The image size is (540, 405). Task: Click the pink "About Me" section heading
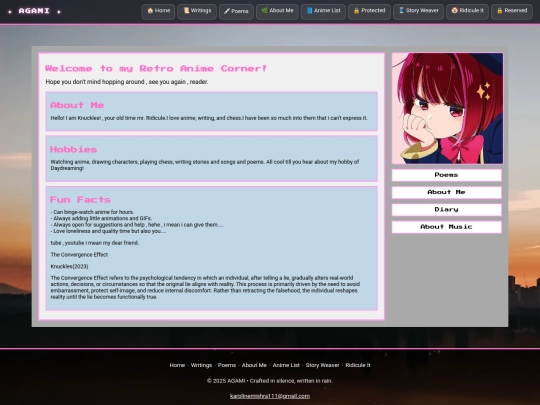point(77,105)
